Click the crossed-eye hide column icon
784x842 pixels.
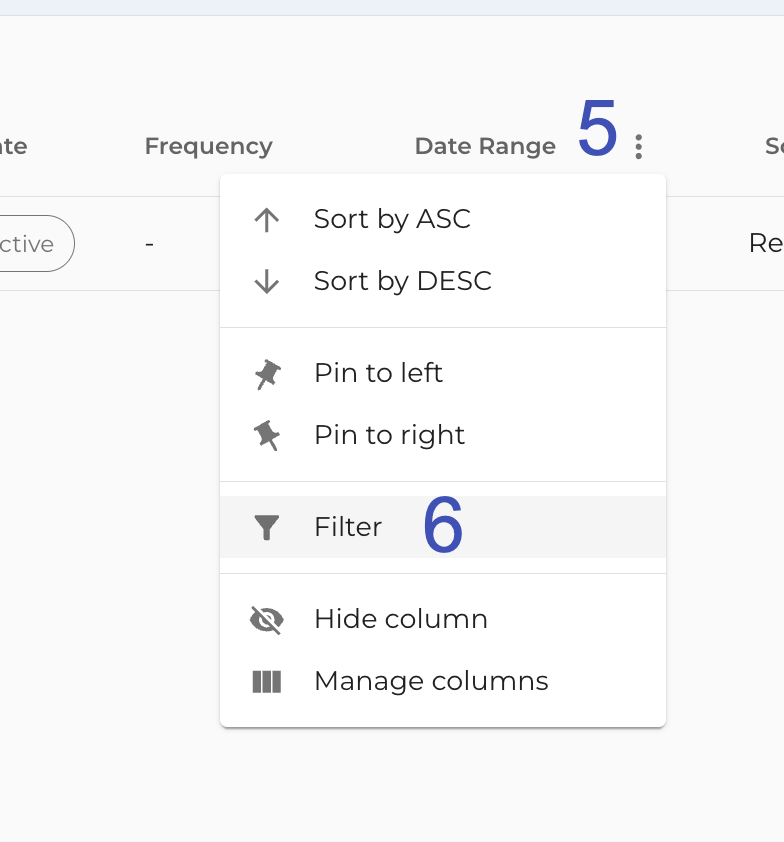pos(267,620)
